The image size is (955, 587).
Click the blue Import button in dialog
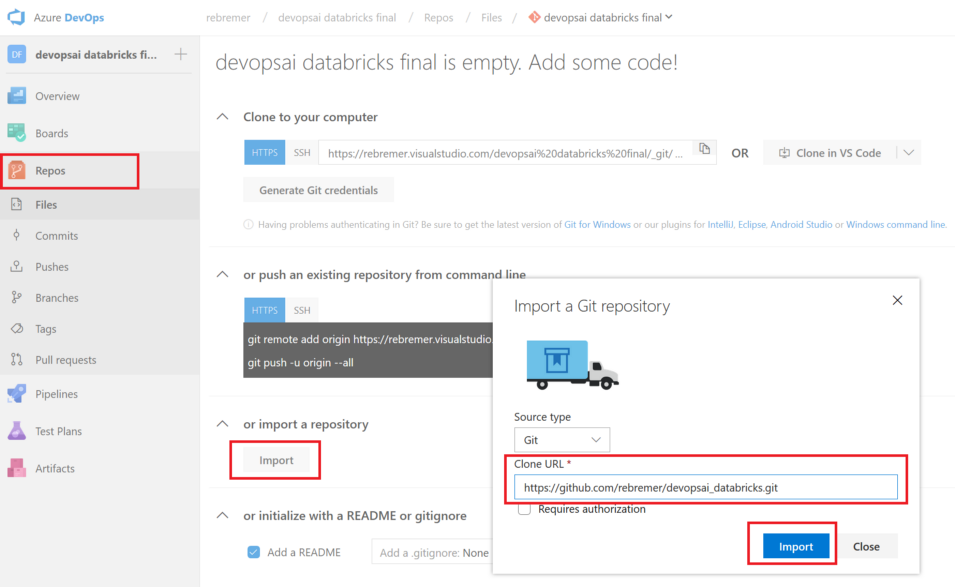796,546
